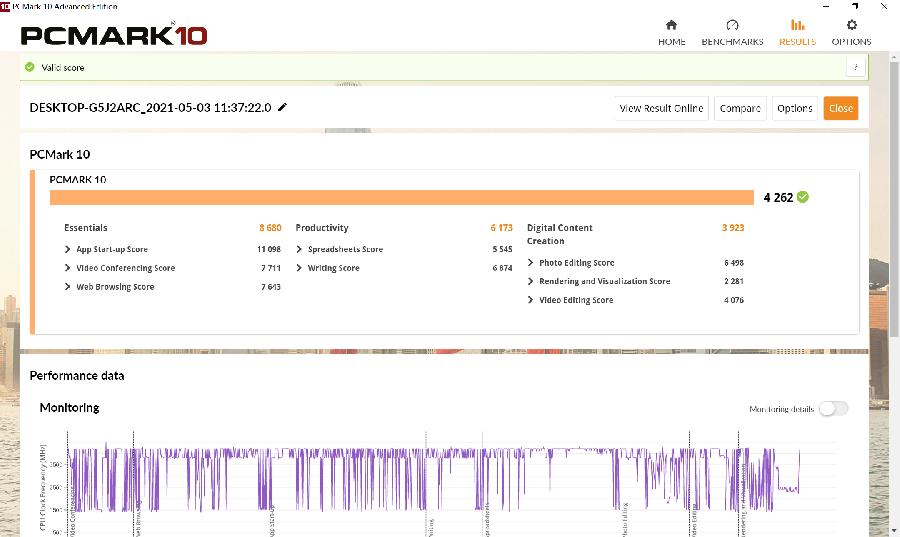Viewport: 900px width, 537px height.
Task: Select the Results bar chart icon
Action: tap(797, 25)
